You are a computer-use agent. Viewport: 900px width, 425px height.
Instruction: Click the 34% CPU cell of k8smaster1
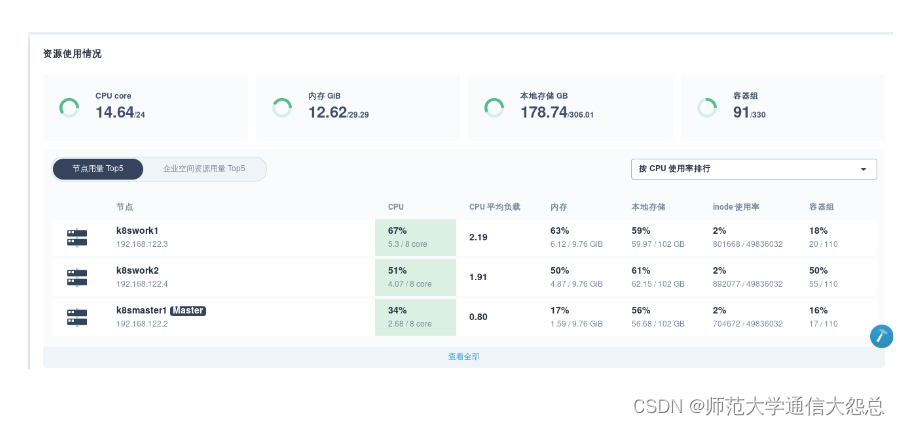point(416,317)
